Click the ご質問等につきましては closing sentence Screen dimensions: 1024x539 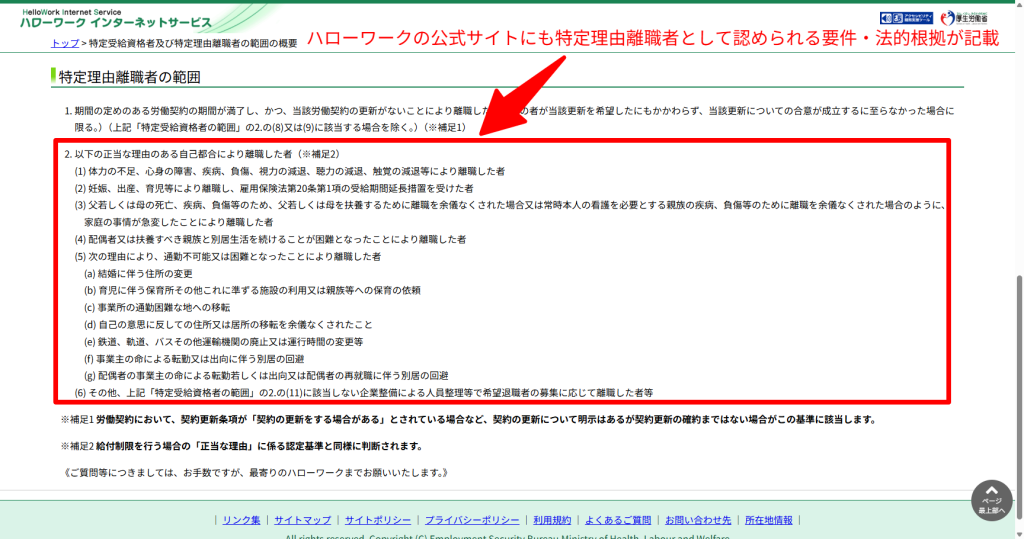[x=255, y=472]
